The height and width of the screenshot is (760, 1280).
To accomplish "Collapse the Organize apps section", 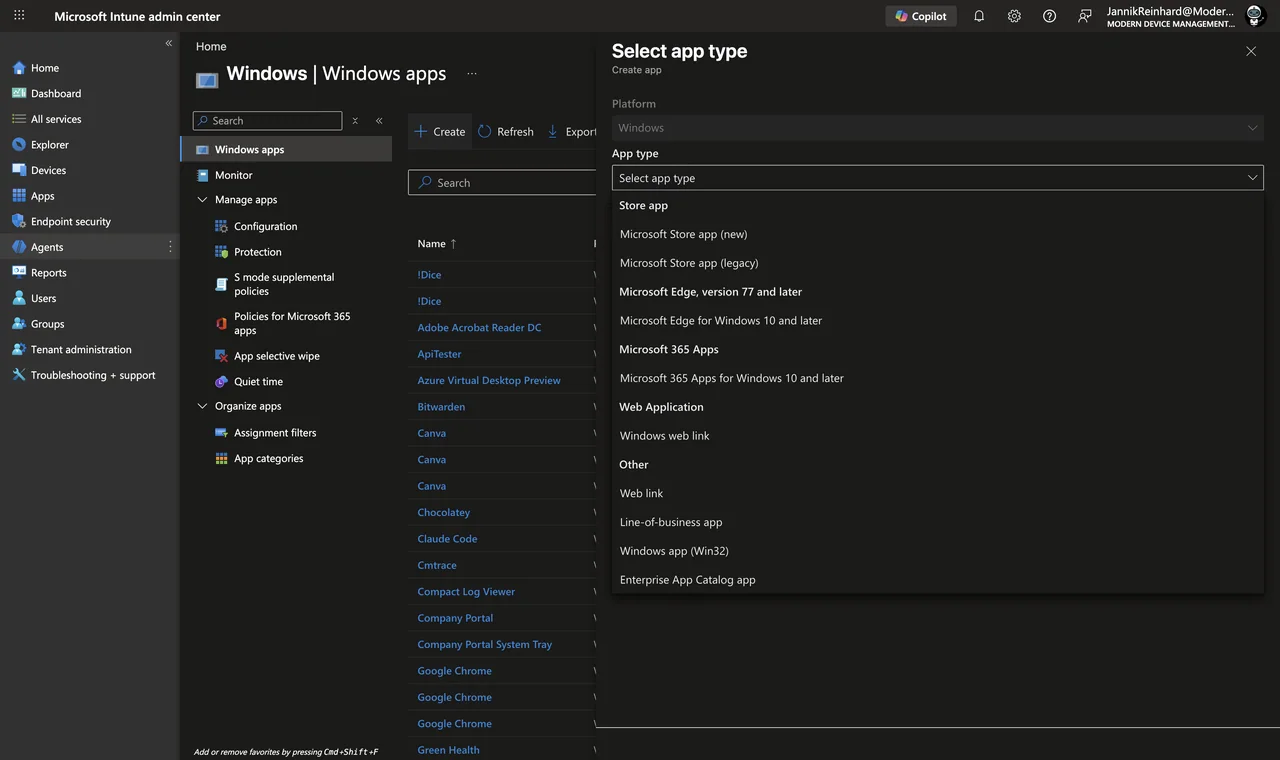I will click(x=202, y=406).
